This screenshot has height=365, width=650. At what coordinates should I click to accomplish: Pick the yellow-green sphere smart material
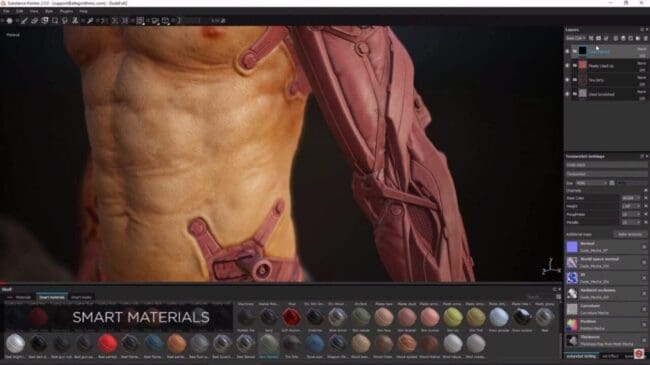coord(453,317)
